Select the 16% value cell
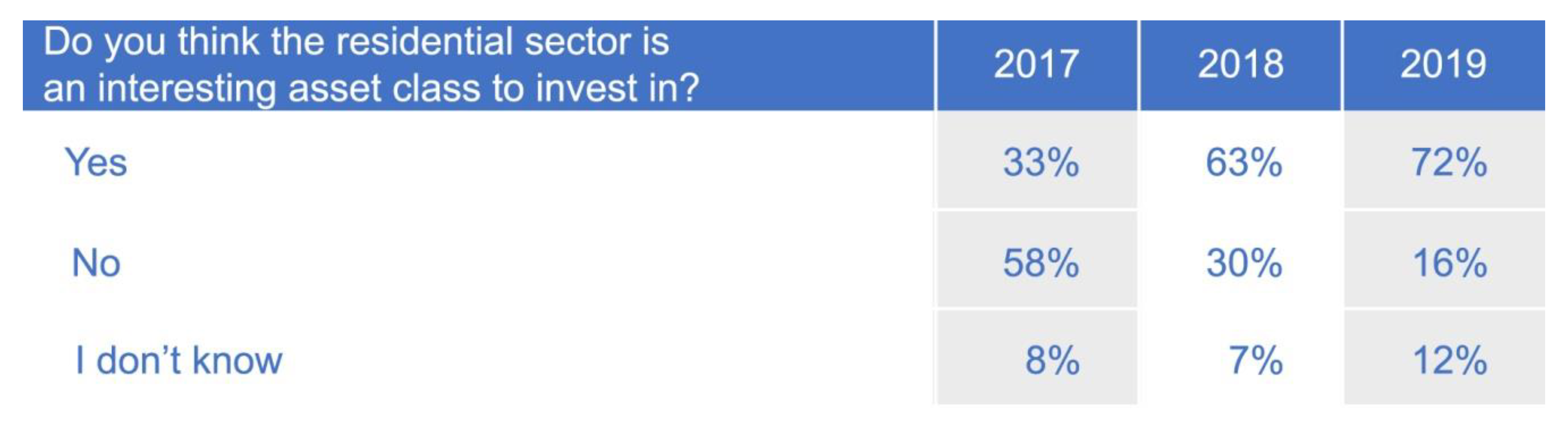Image resolution: width=1568 pixels, height=431 pixels. click(x=1449, y=263)
